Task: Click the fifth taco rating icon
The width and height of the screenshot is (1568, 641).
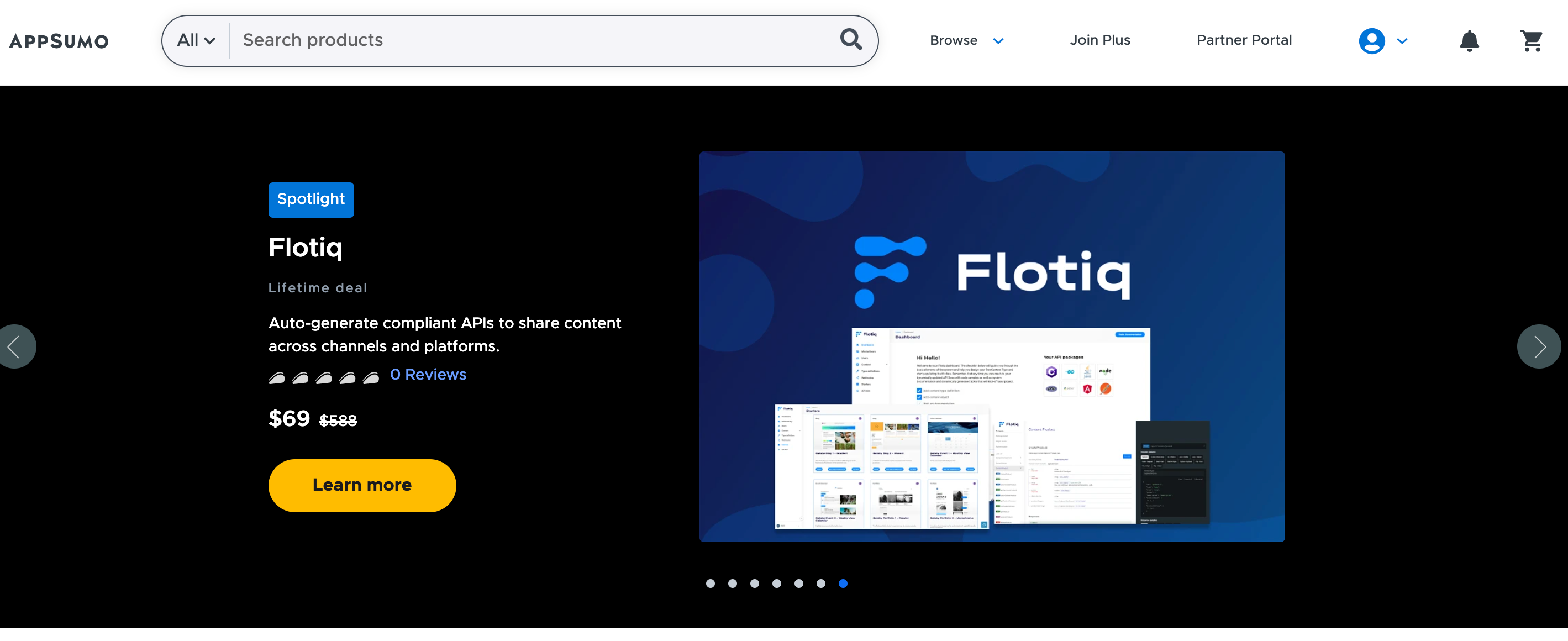Action: pyautogui.click(x=371, y=378)
